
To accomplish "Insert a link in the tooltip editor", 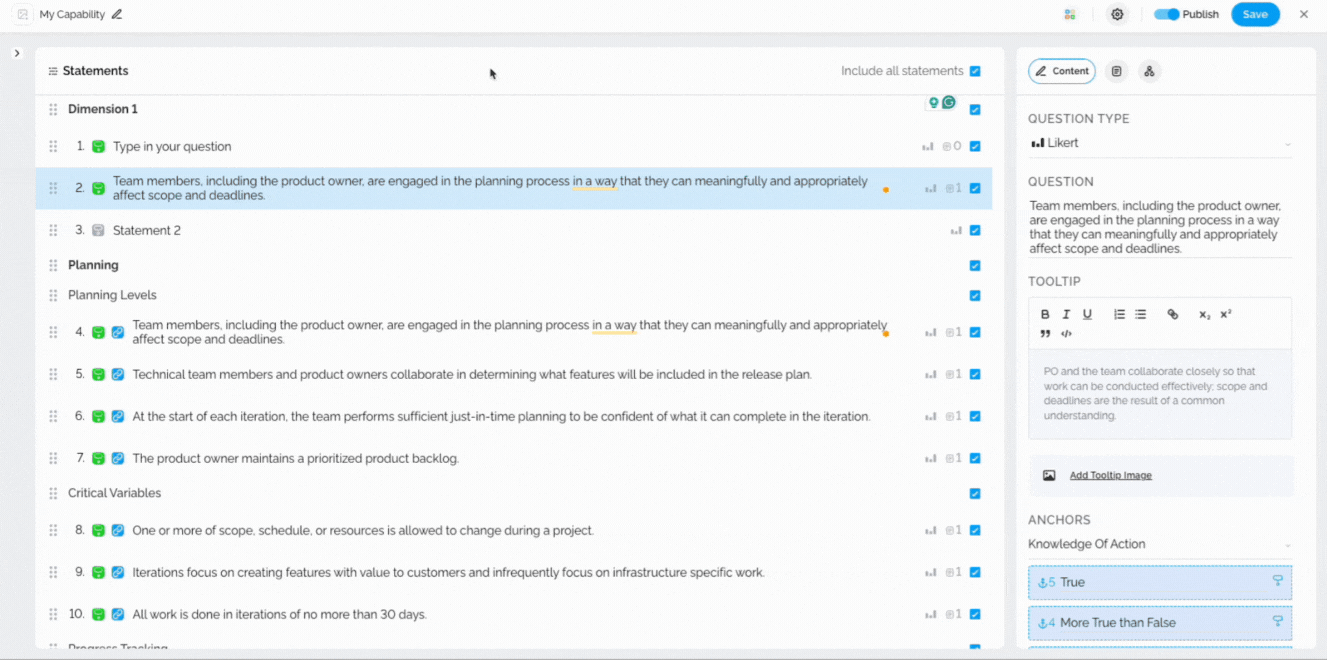I will pos(1172,314).
